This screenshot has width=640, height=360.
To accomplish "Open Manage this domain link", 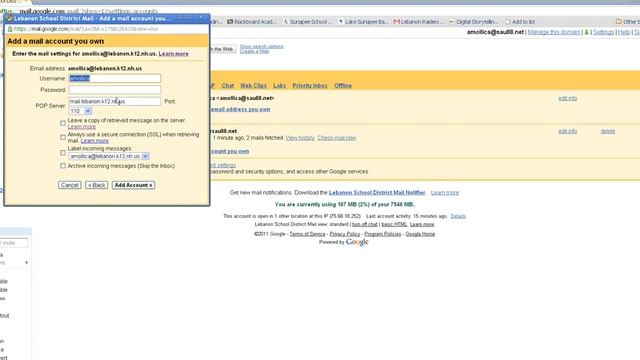I will 553,32.
